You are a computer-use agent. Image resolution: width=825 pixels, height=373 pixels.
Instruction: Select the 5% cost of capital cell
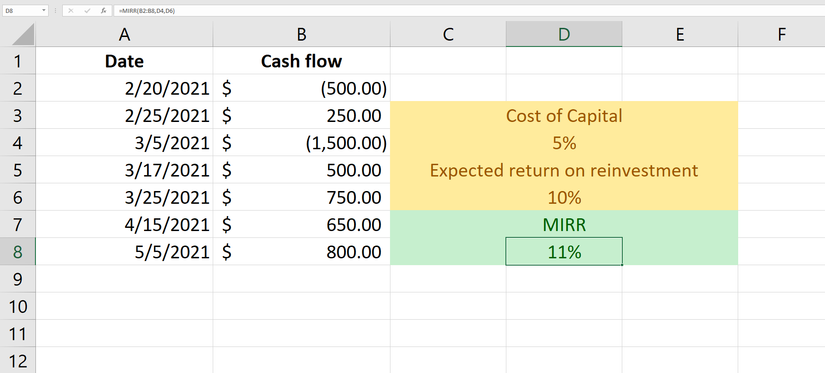(564, 143)
